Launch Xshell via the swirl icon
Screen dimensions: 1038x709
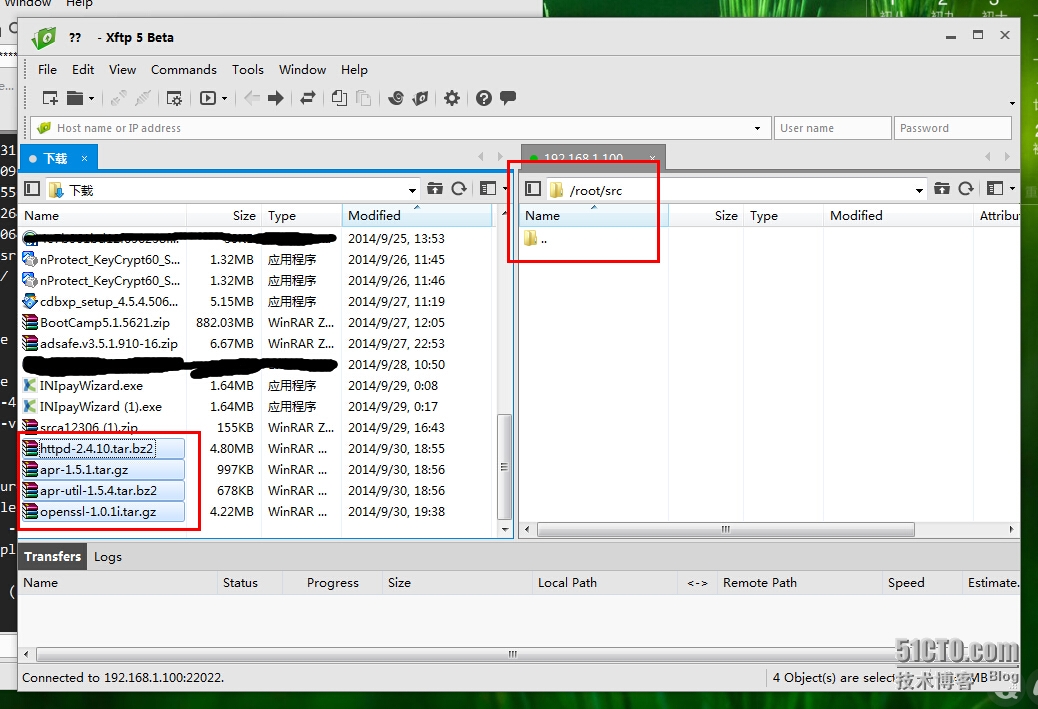click(396, 98)
